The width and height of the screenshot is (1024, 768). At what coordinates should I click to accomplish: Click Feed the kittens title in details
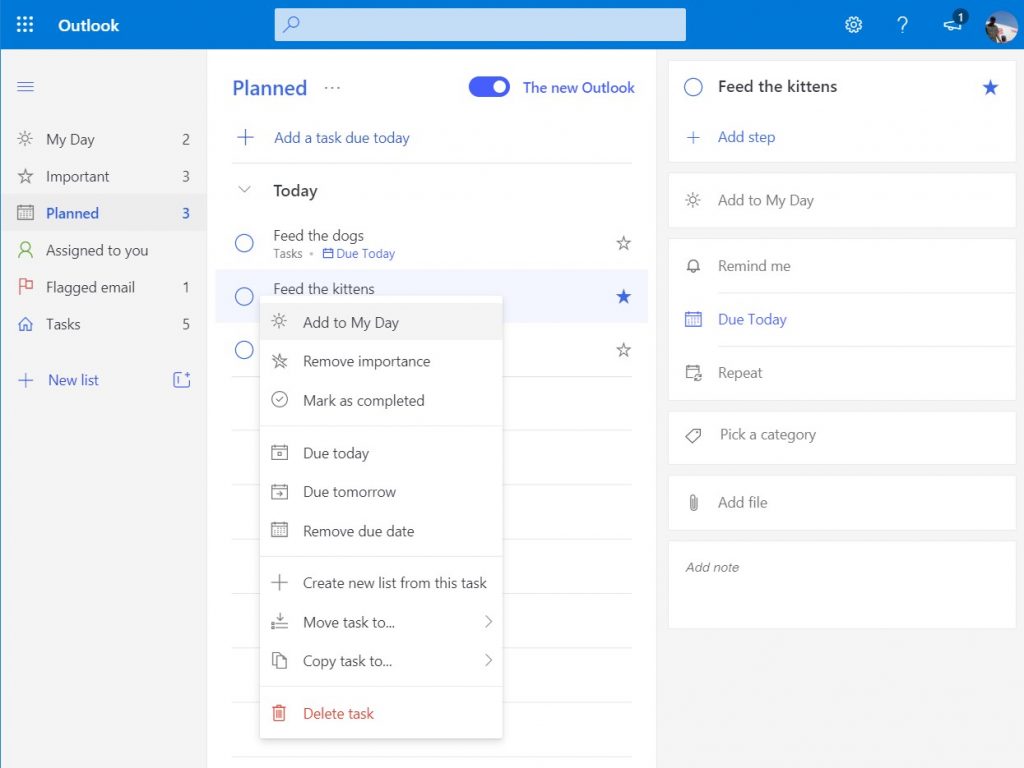click(x=777, y=87)
